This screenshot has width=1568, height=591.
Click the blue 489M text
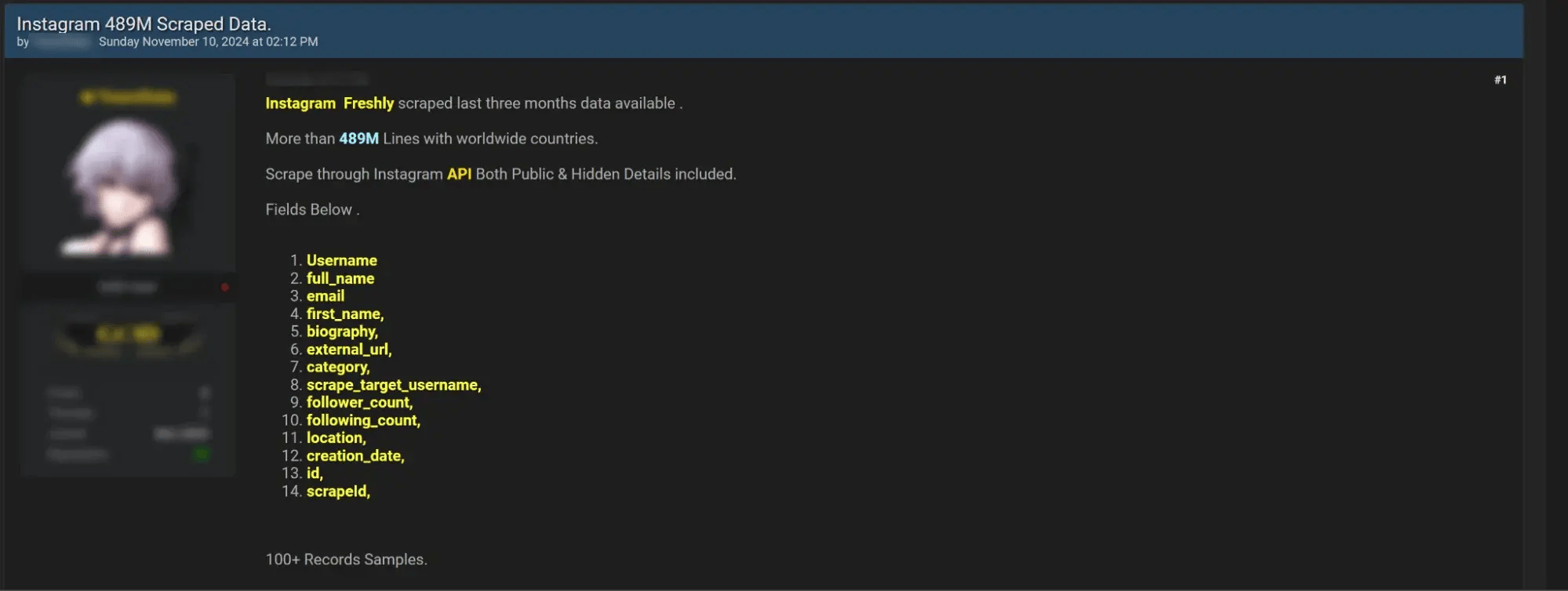358,139
